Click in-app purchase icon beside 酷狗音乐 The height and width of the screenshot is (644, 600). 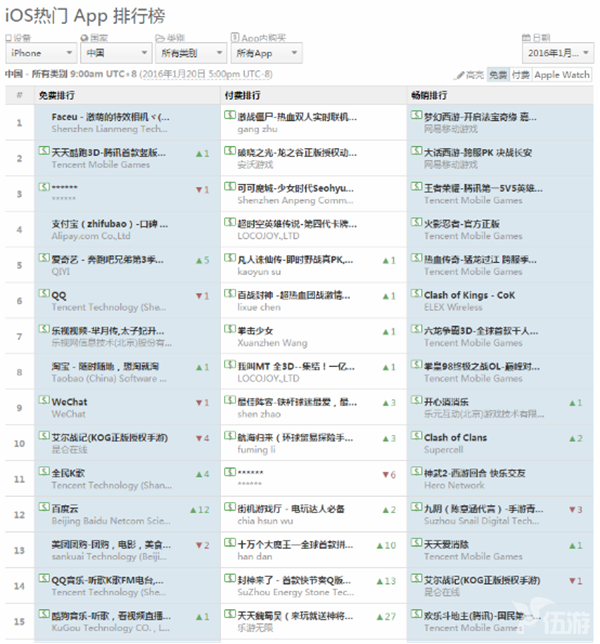coord(44,614)
